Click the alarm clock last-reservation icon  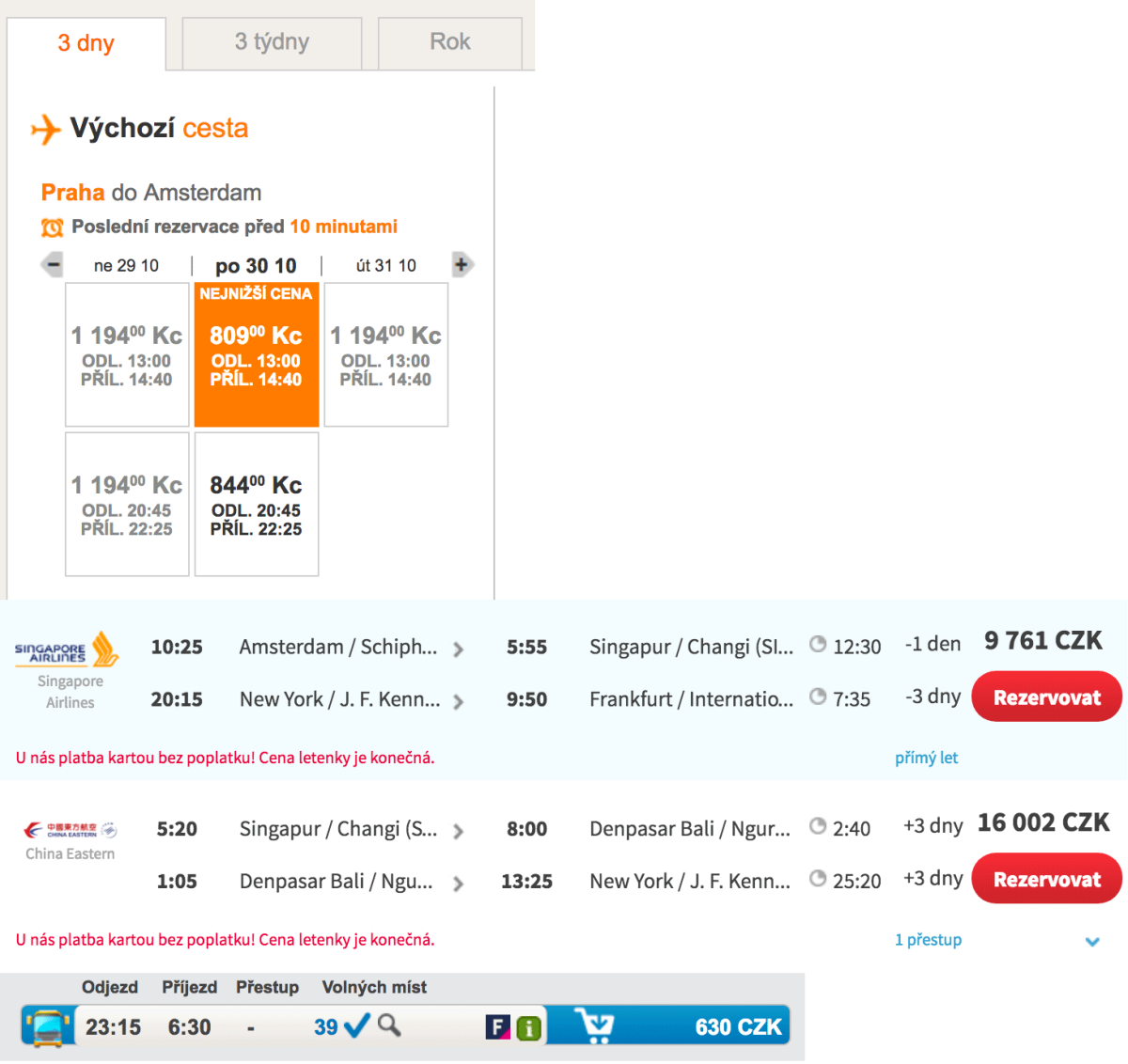pos(53,227)
